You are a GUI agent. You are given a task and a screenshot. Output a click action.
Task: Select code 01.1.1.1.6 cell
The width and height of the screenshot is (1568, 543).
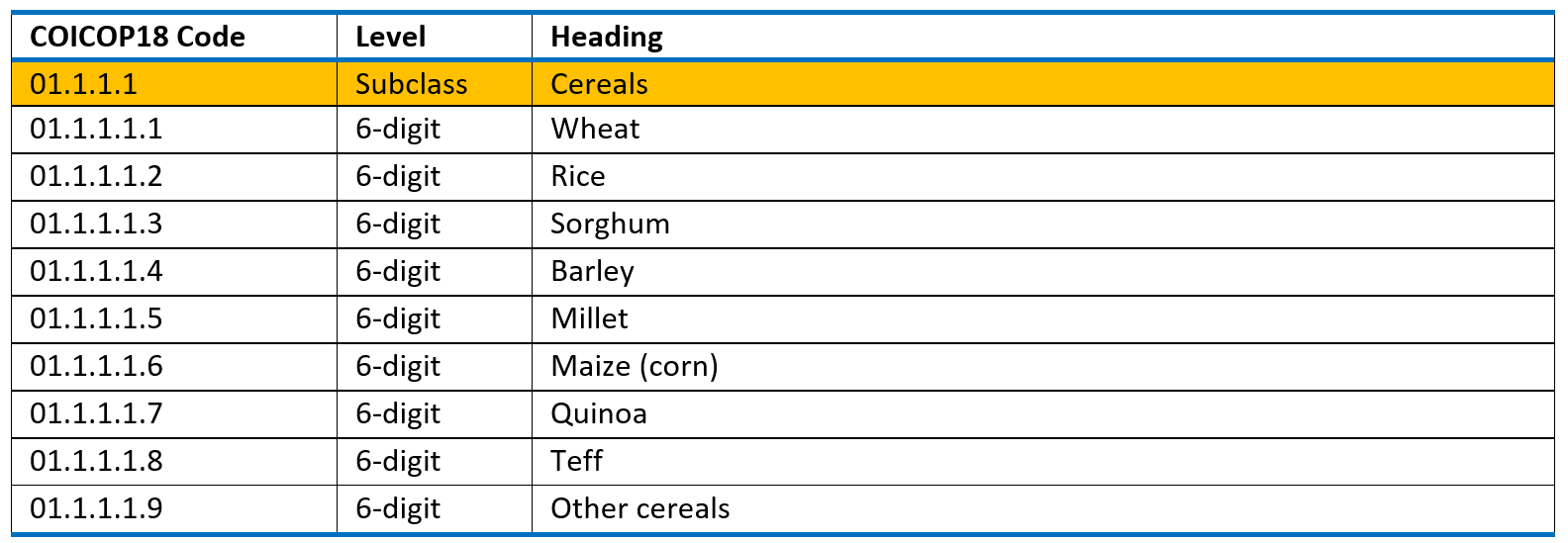pos(174,367)
